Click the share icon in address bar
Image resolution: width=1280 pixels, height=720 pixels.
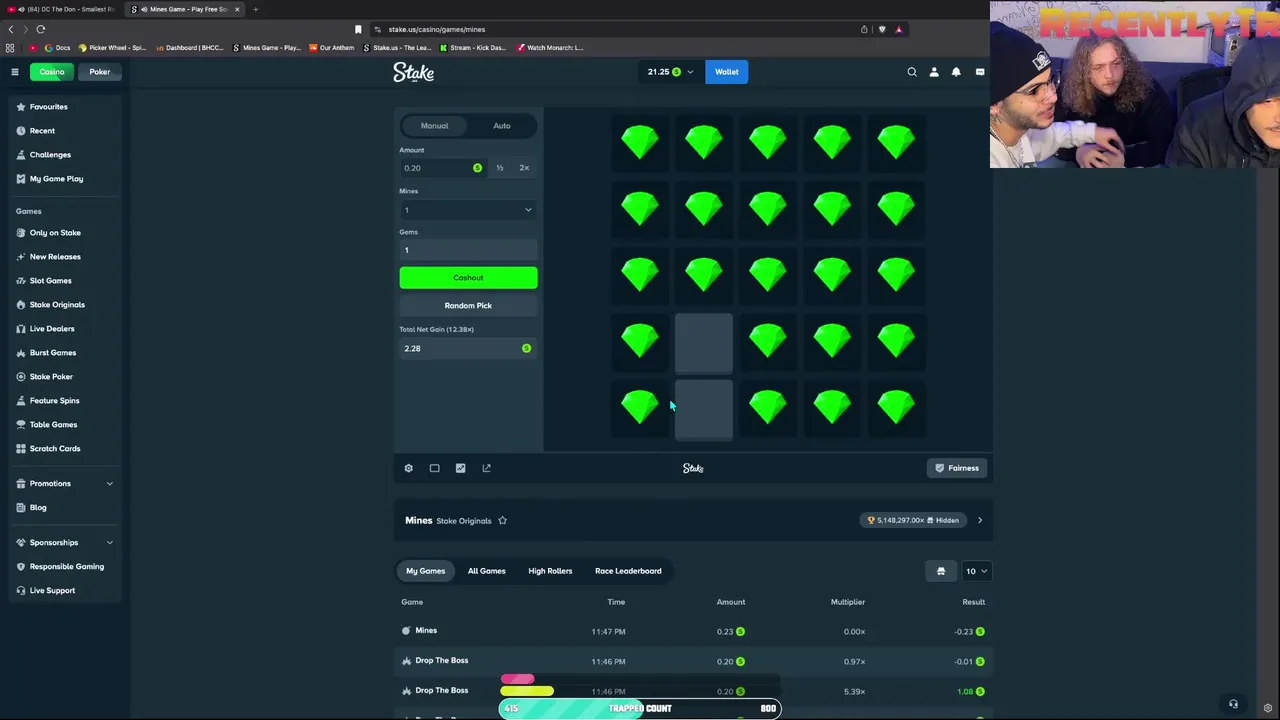coord(864,29)
